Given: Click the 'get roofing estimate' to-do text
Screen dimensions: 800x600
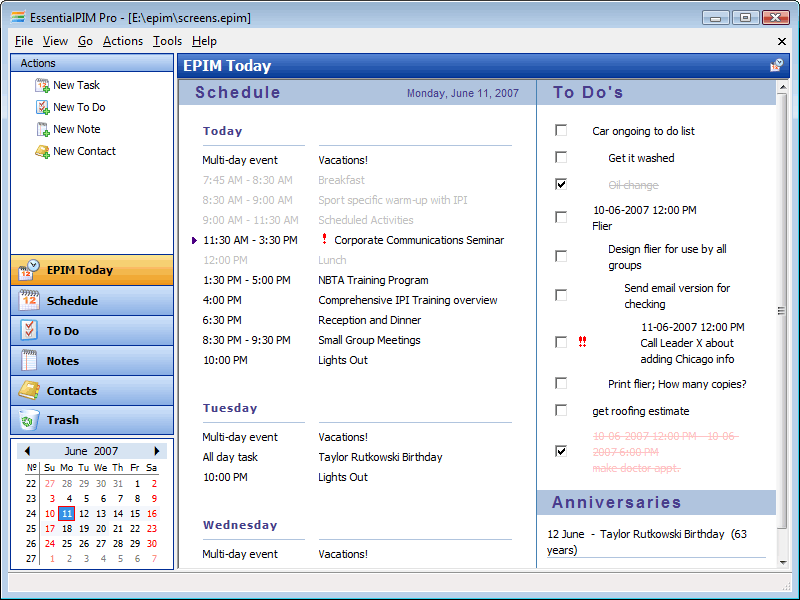Looking at the screenshot, I should (641, 411).
